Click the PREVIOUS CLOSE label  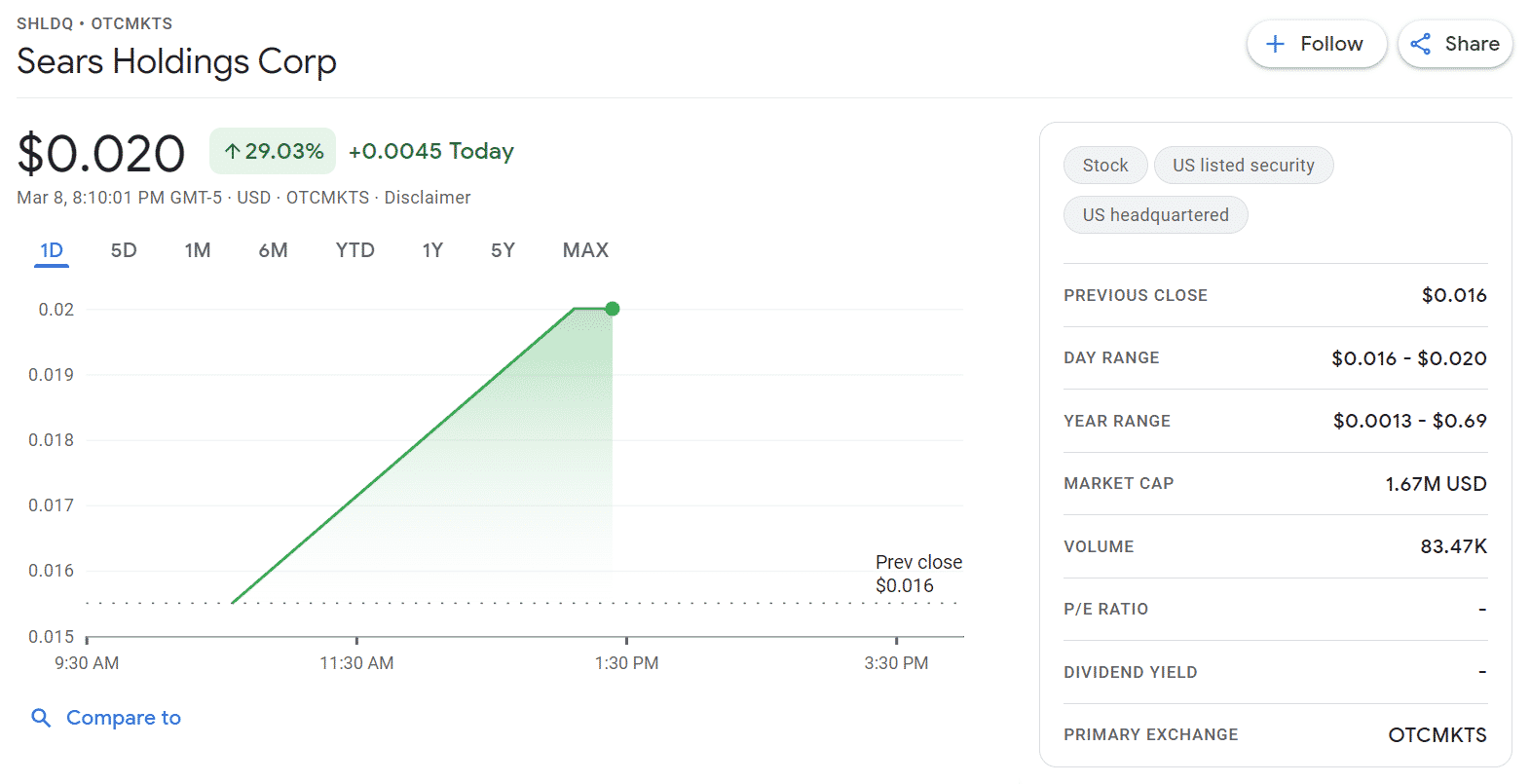[1136, 295]
